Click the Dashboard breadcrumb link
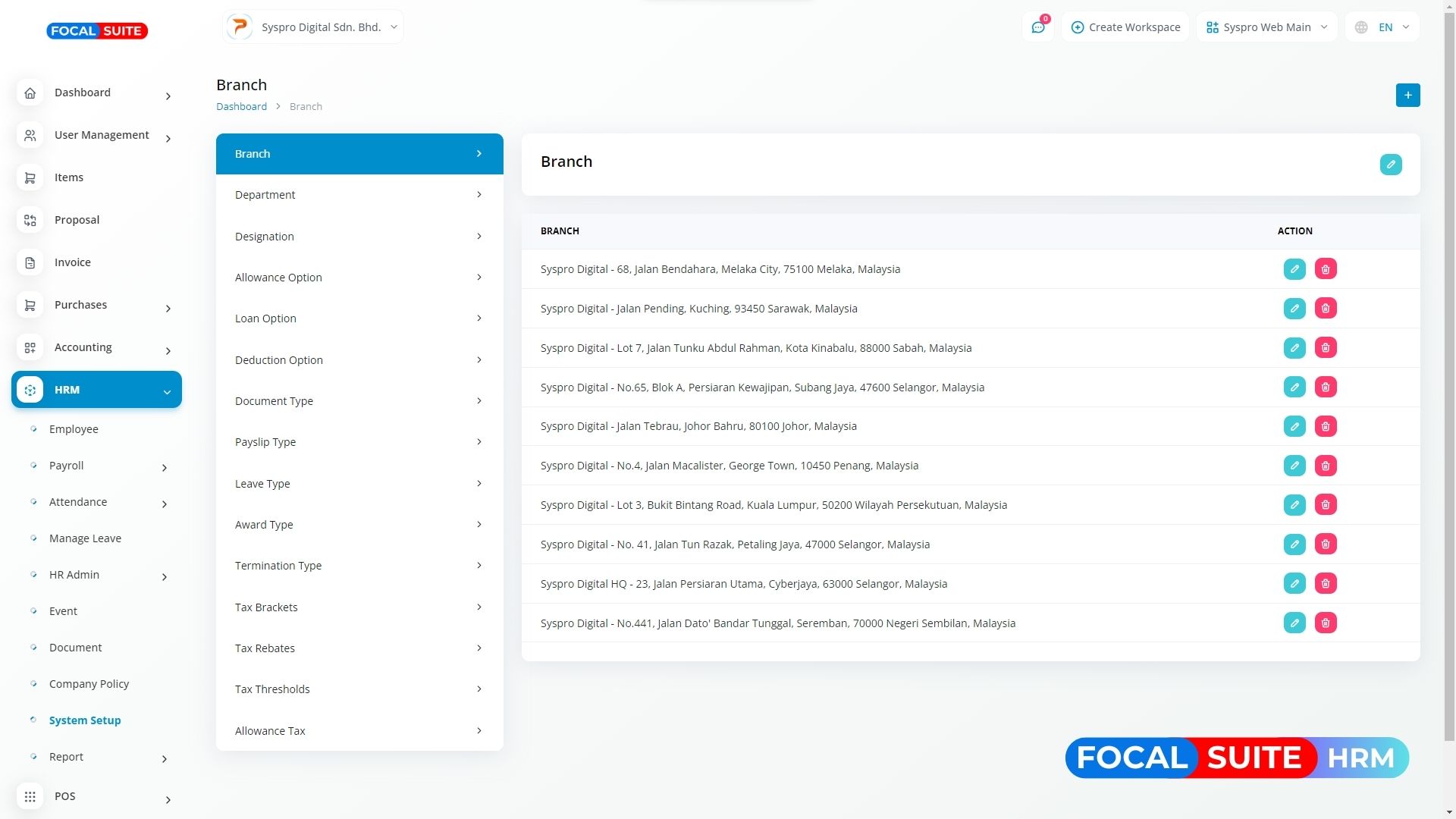The height and width of the screenshot is (819, 1456). click(241, 107)
